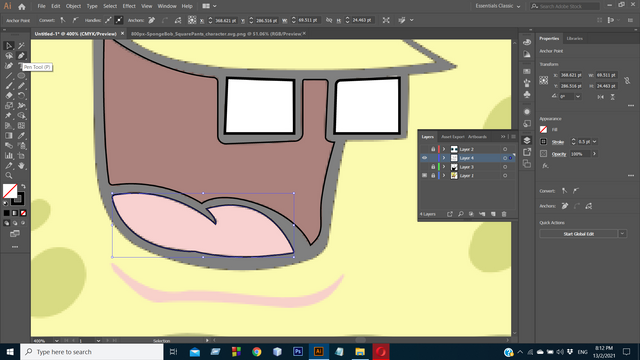640x360 pixels.
Task: Click the Fill swatch in Appearance
Action: click(x=543, y=129)
